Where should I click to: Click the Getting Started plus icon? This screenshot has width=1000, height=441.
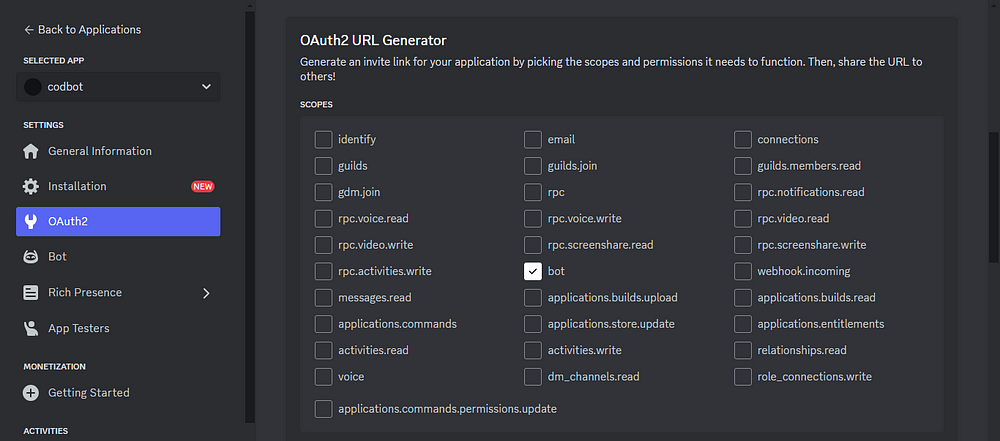click(x=31, y=392)
